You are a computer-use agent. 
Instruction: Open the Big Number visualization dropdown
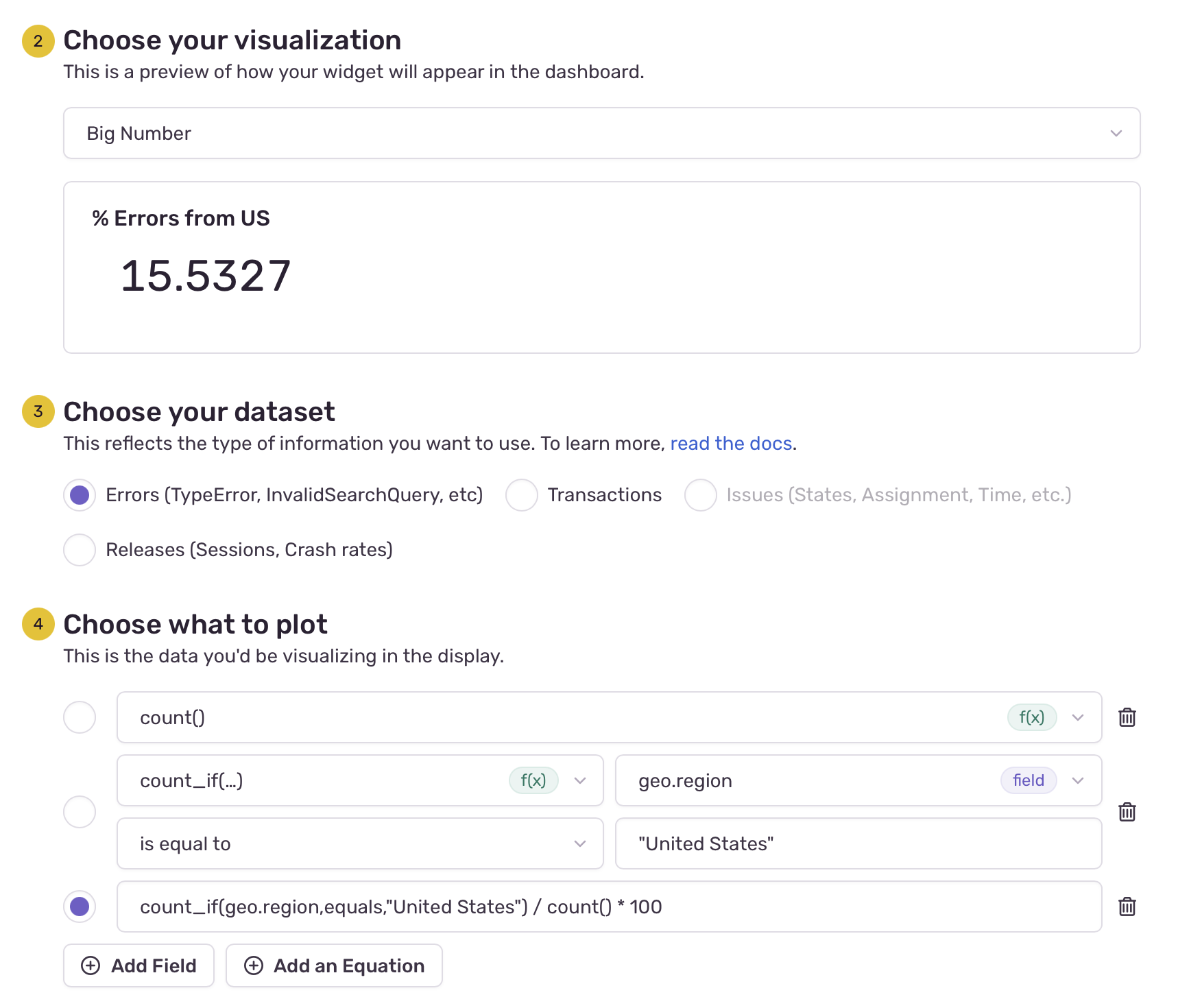601,133
